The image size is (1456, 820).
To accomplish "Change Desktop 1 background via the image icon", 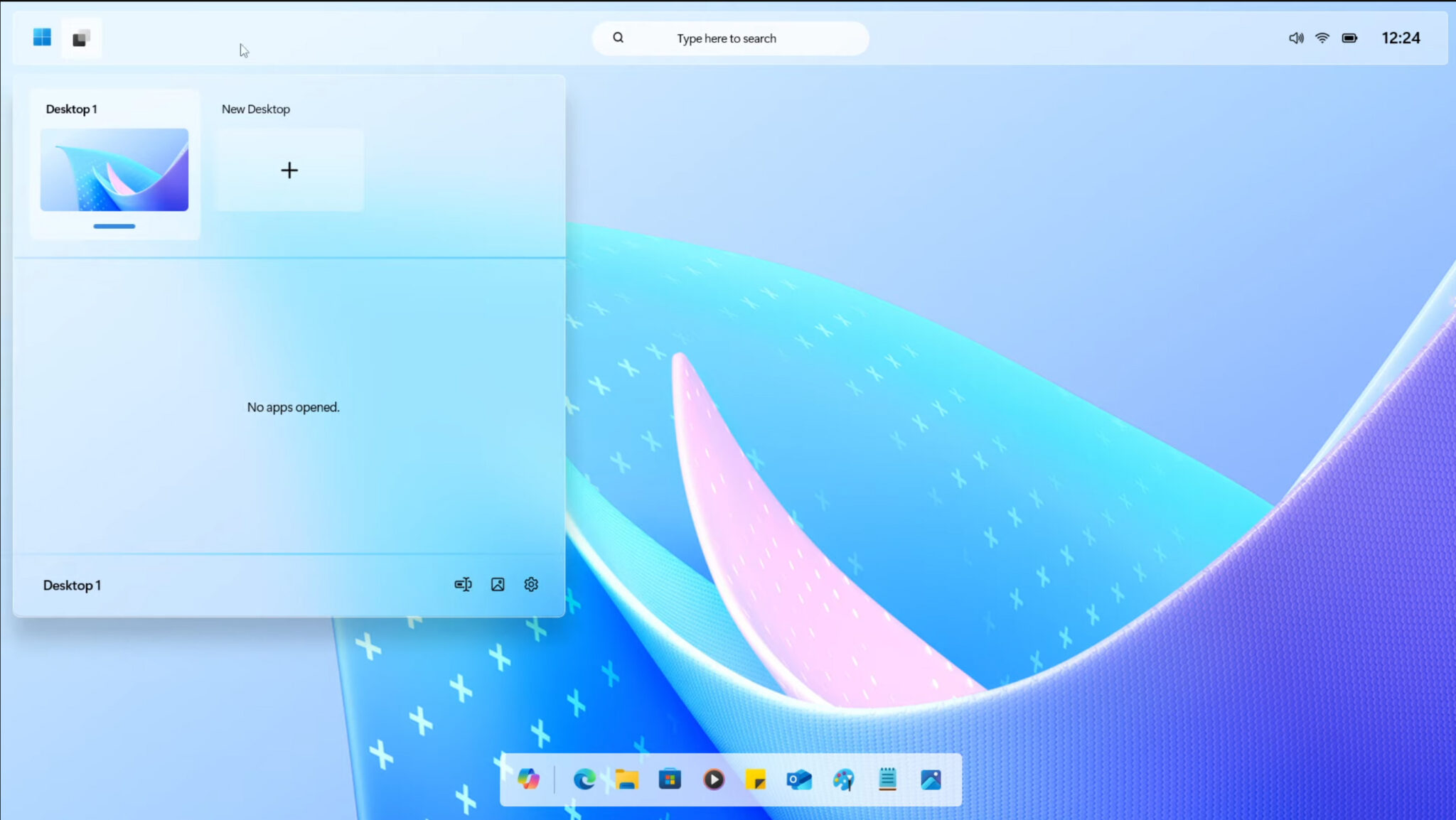I will click(497, 584).
